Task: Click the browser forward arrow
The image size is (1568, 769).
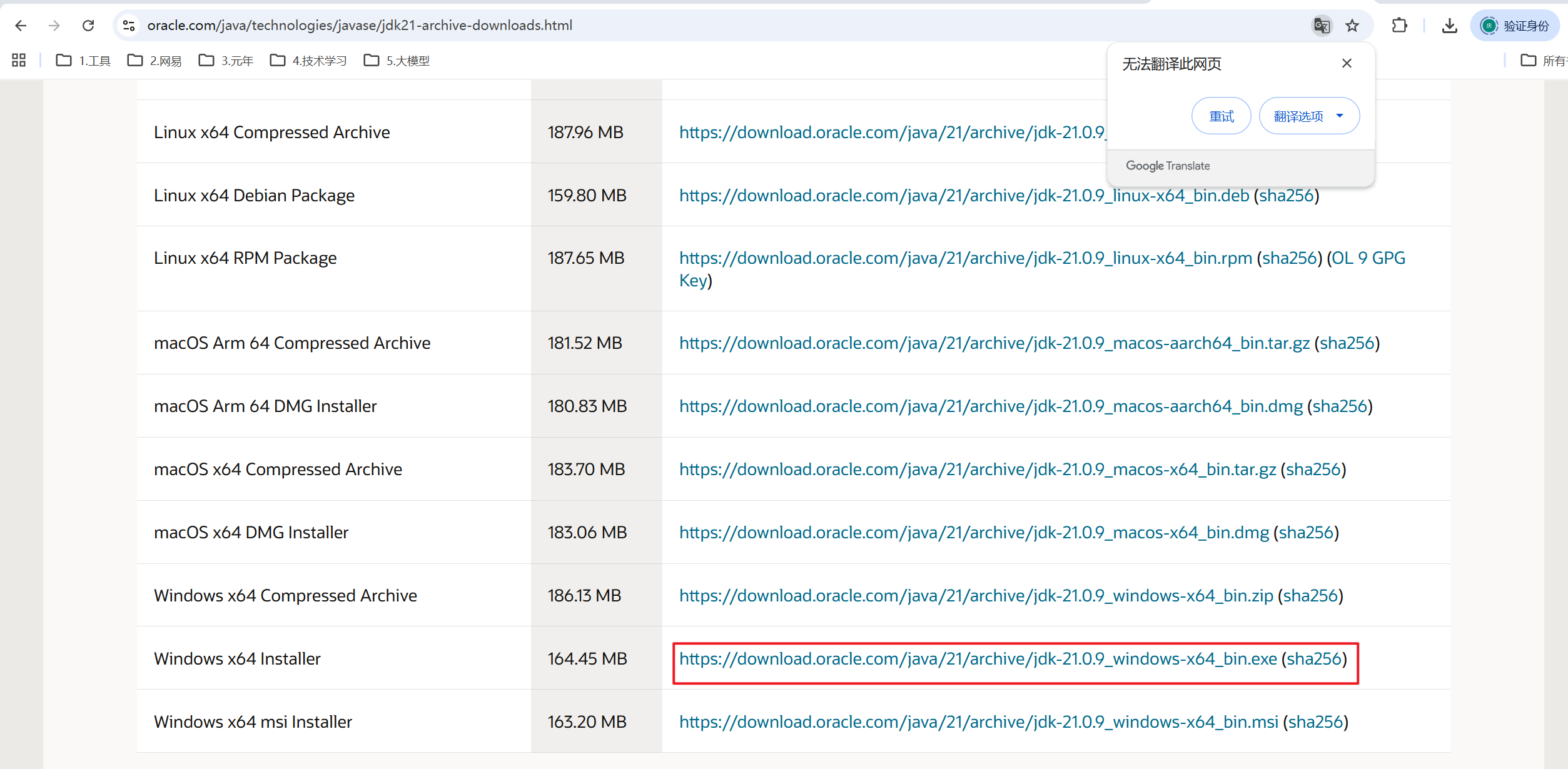Action: click(x=54, y=26)
